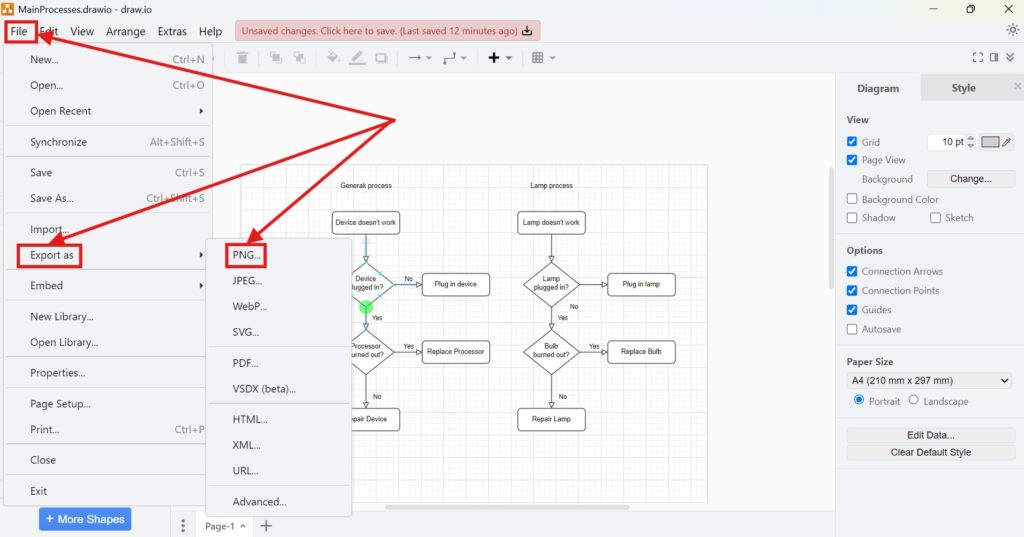The height and width of the screenshot is (537, 1024).
Task: Switch to the Style tab
Action: 963,88
